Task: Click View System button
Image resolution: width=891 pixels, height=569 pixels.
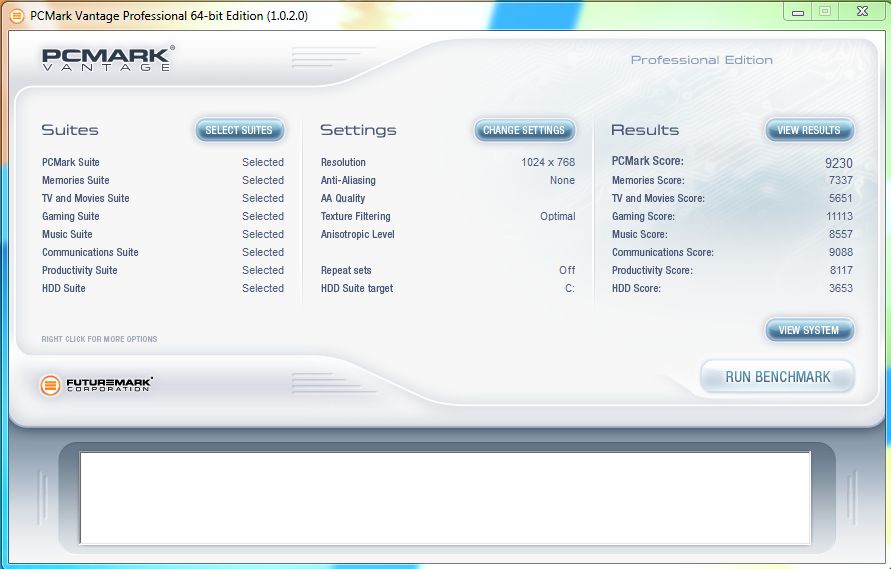Action: coord(809,330)
